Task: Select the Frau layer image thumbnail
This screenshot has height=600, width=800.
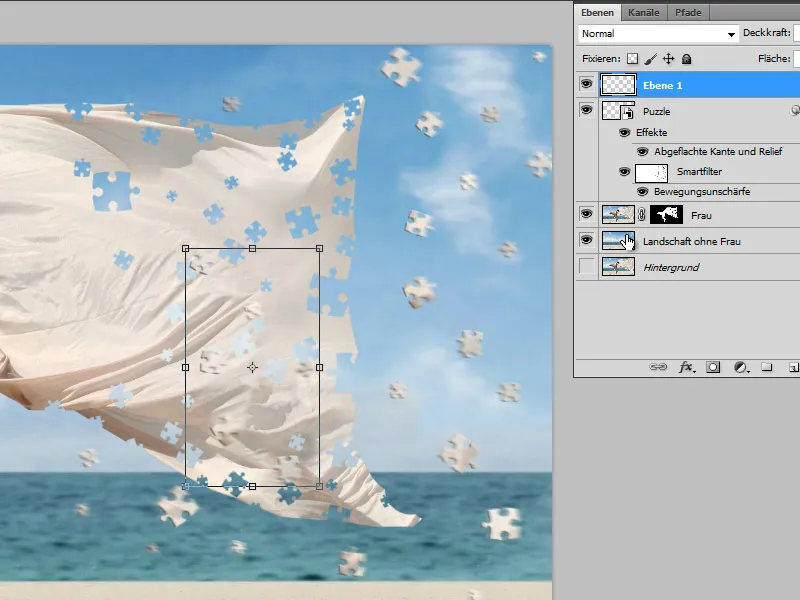Action: coord(618,215)
